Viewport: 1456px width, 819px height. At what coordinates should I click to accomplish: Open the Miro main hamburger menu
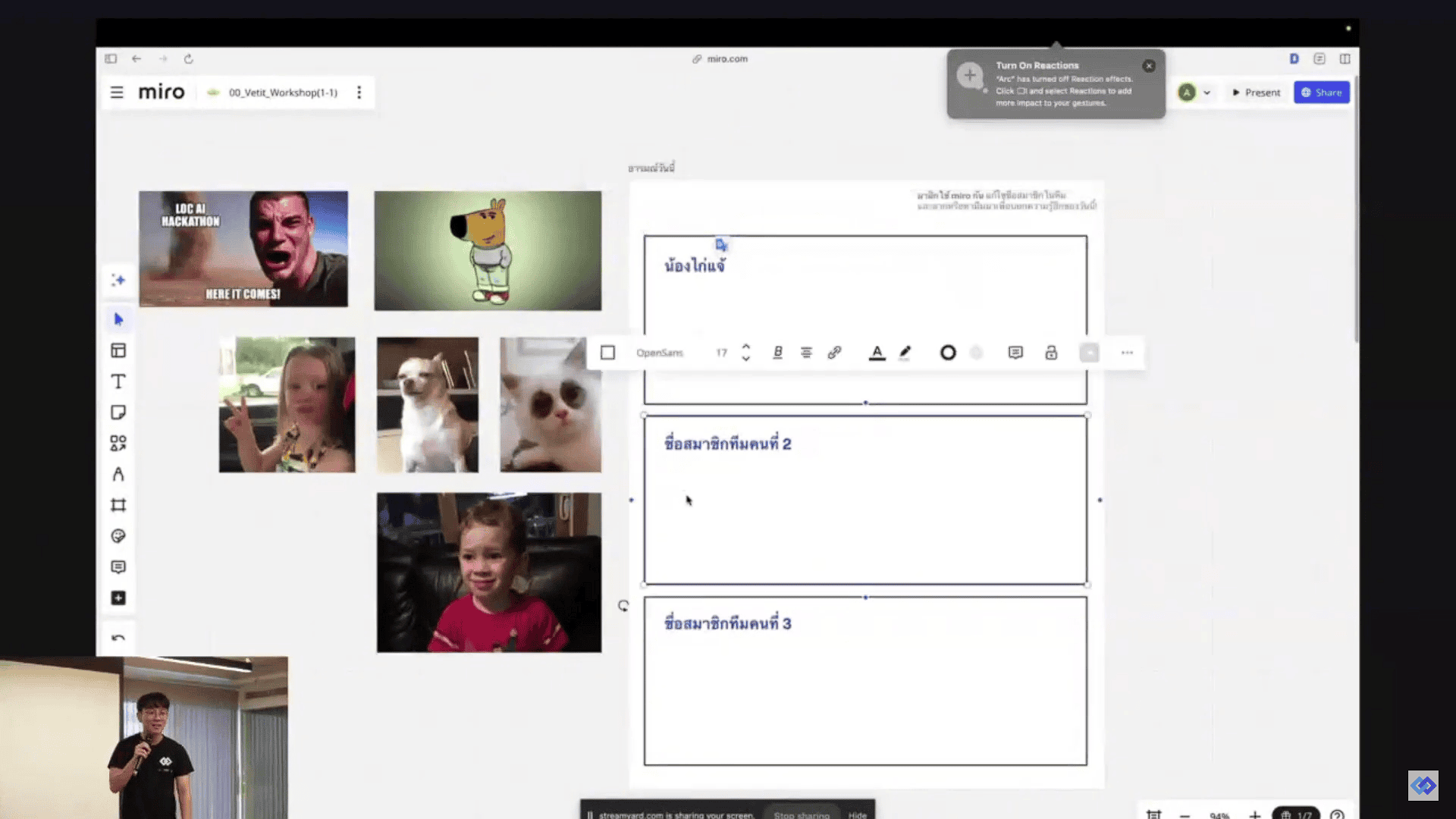(x=117, y=93)
